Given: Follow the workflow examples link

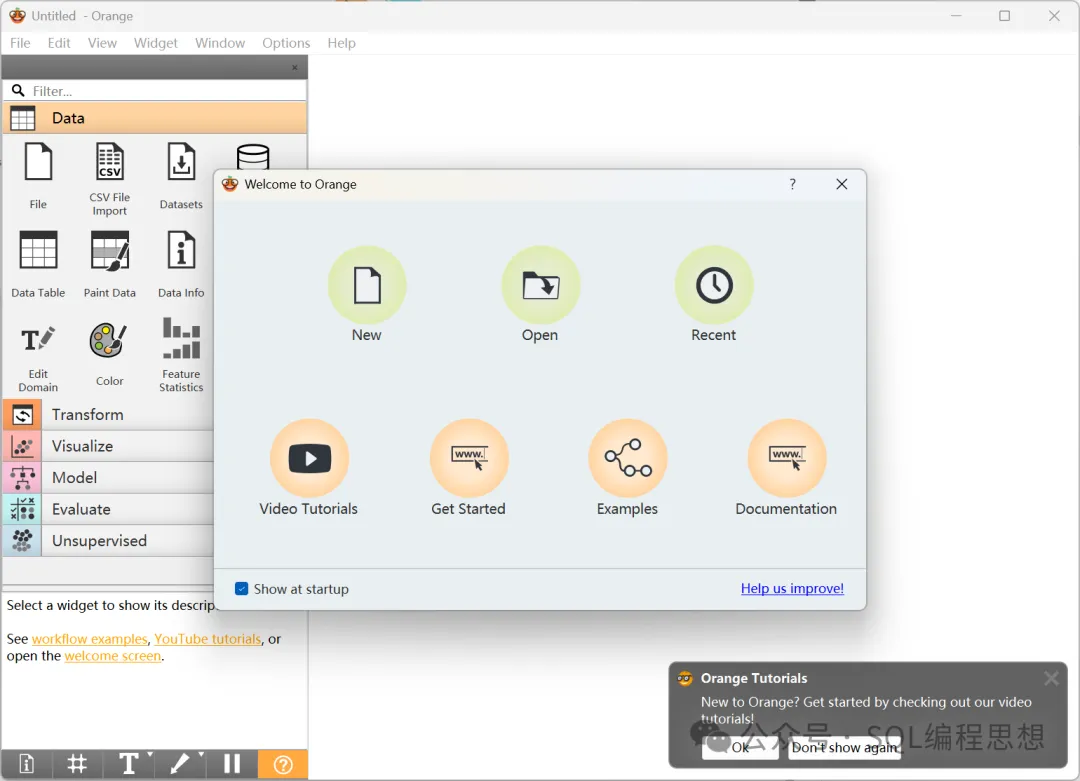Looking at the screenshot, I should [x=90, y=638].
